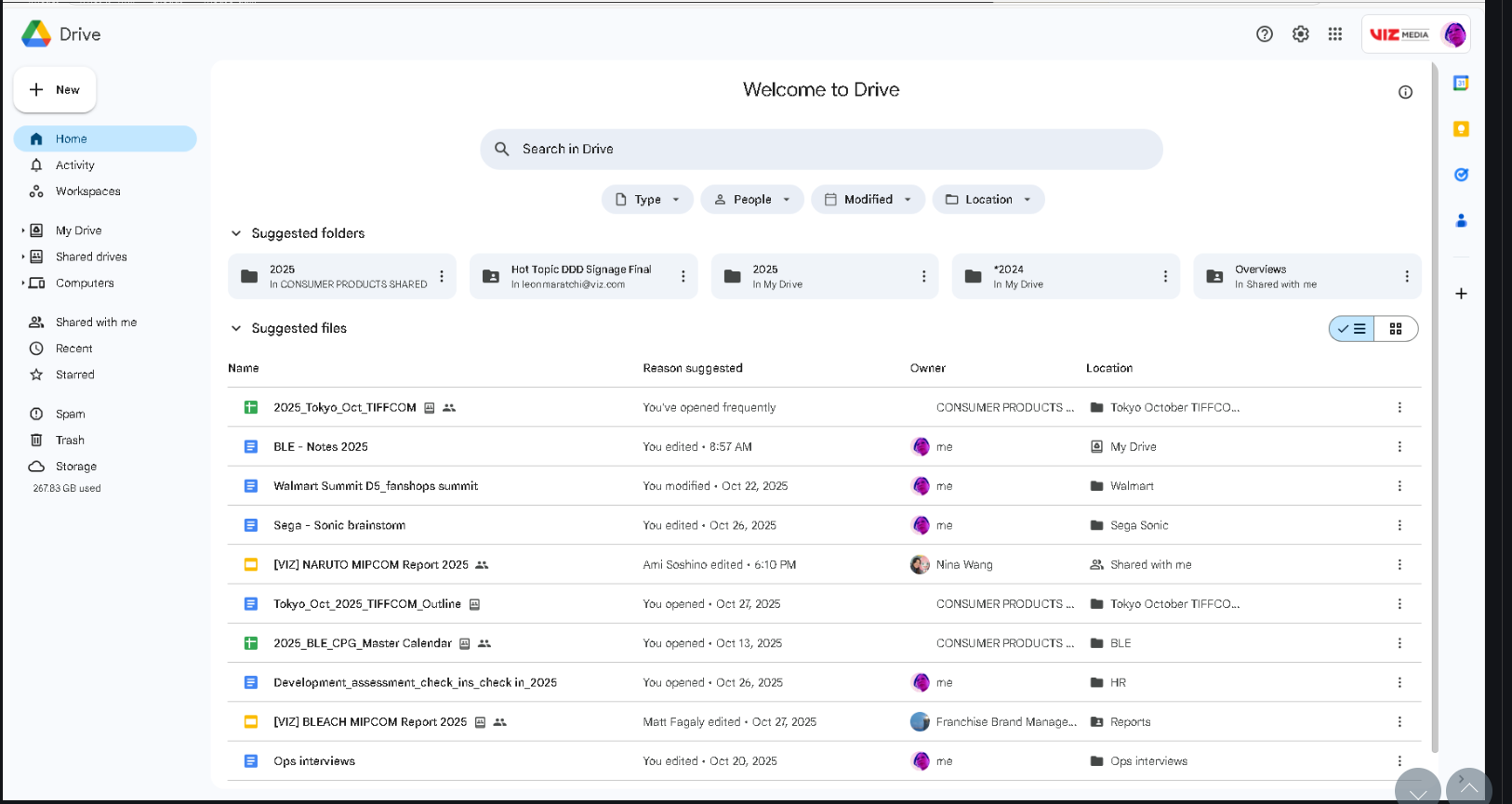1512x804 pixels.
Task: Switch to list layout view
Action: pos(1352,329)
